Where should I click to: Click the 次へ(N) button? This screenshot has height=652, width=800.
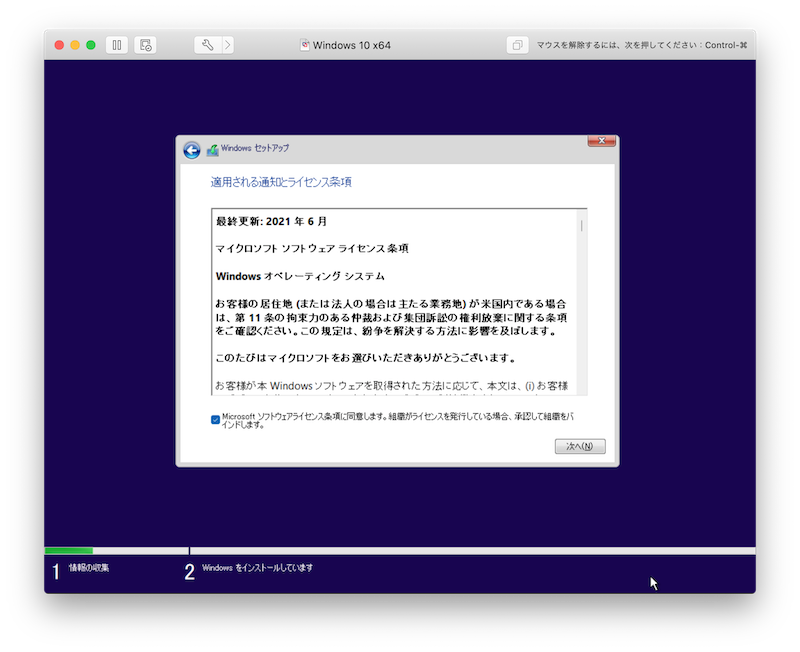click(579, 446)
